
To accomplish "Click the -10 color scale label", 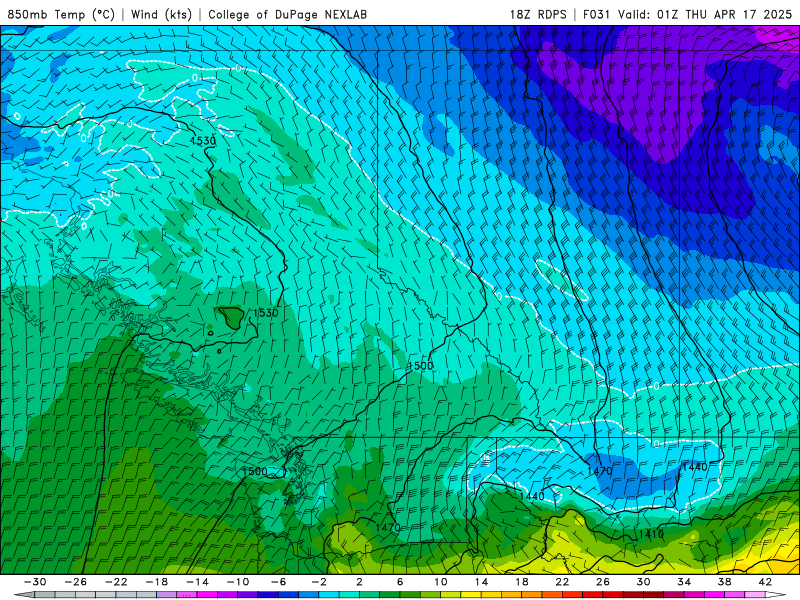I will tap(238, 582).
